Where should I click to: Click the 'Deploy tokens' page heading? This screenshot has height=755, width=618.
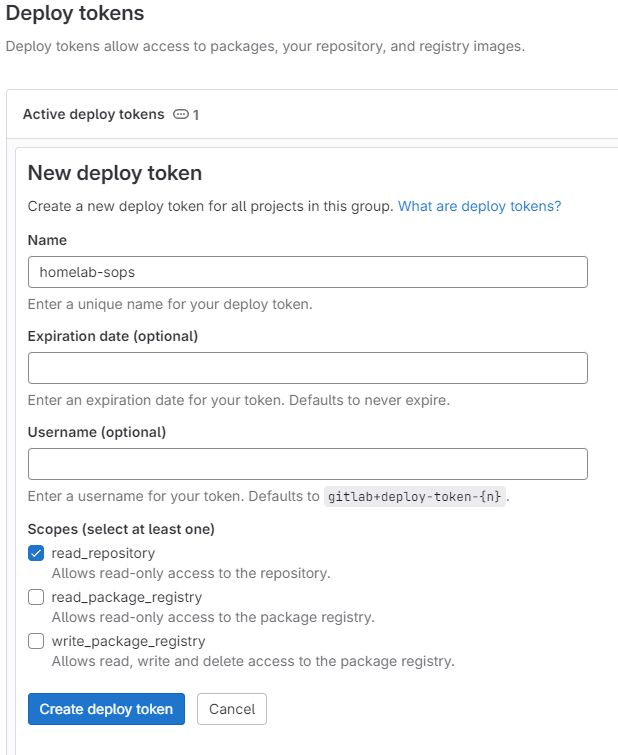coord(75,14)
